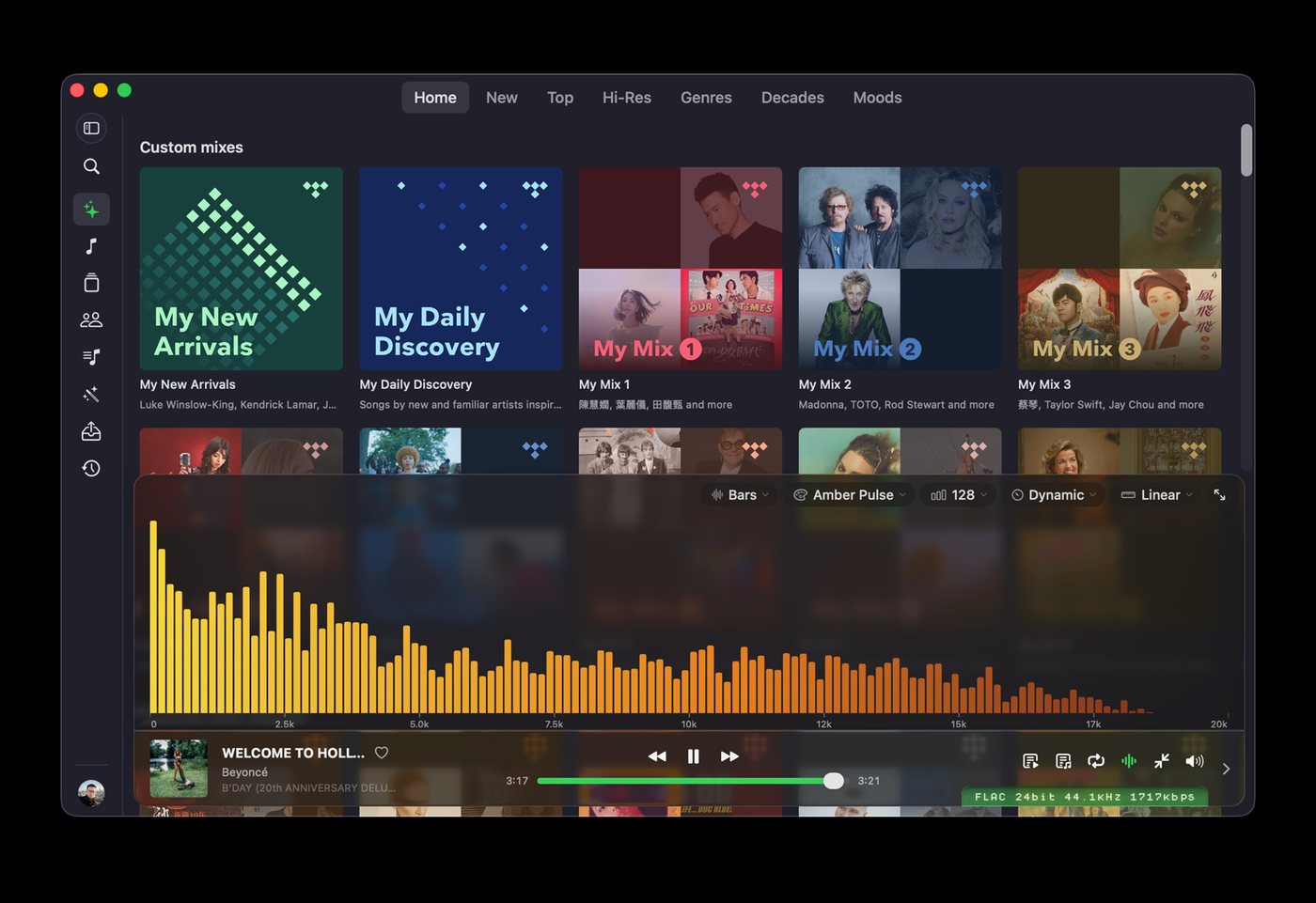Click the volume speaker icon

click(1195, 761)
